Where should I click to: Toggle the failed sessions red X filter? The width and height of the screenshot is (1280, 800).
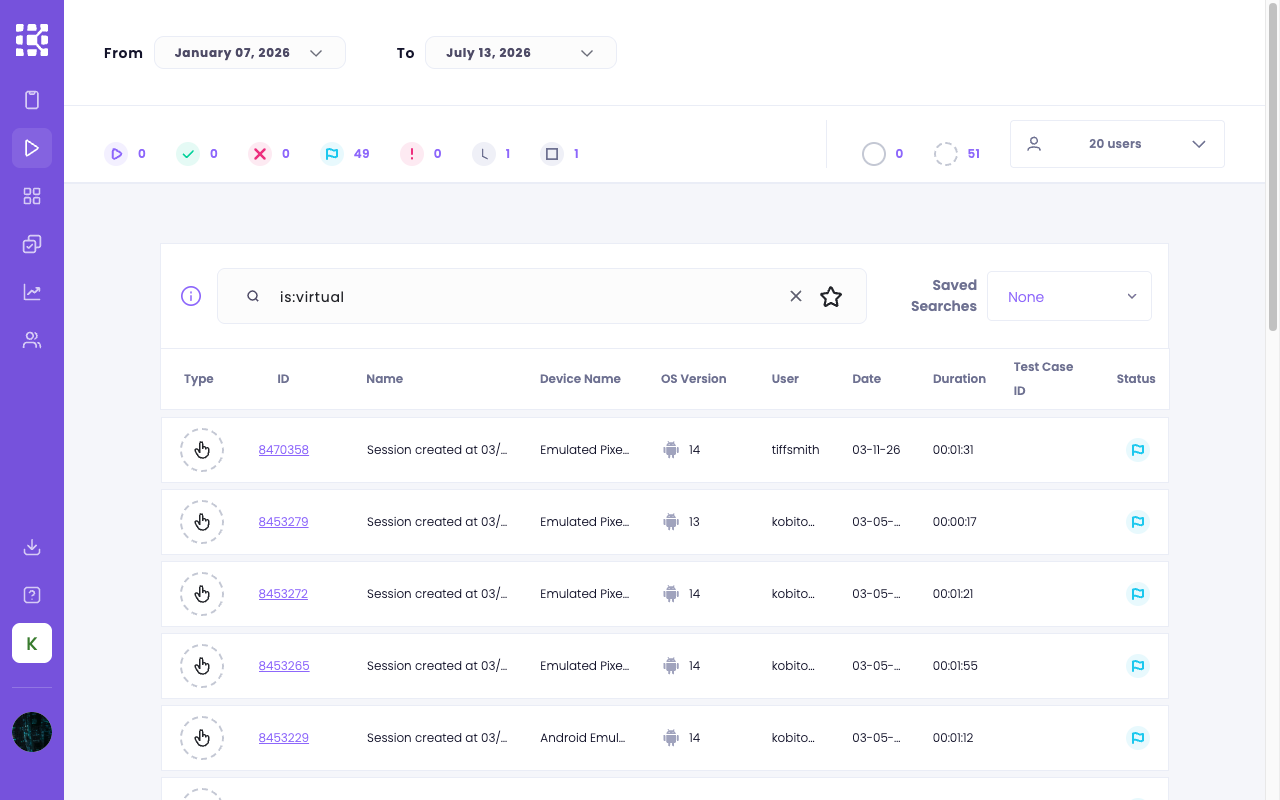coord(270,154)
